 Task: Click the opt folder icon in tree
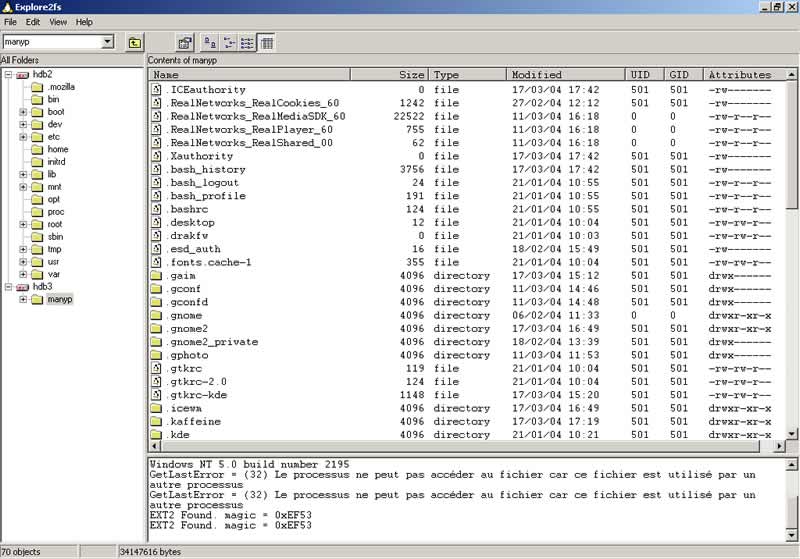point(37,199)
